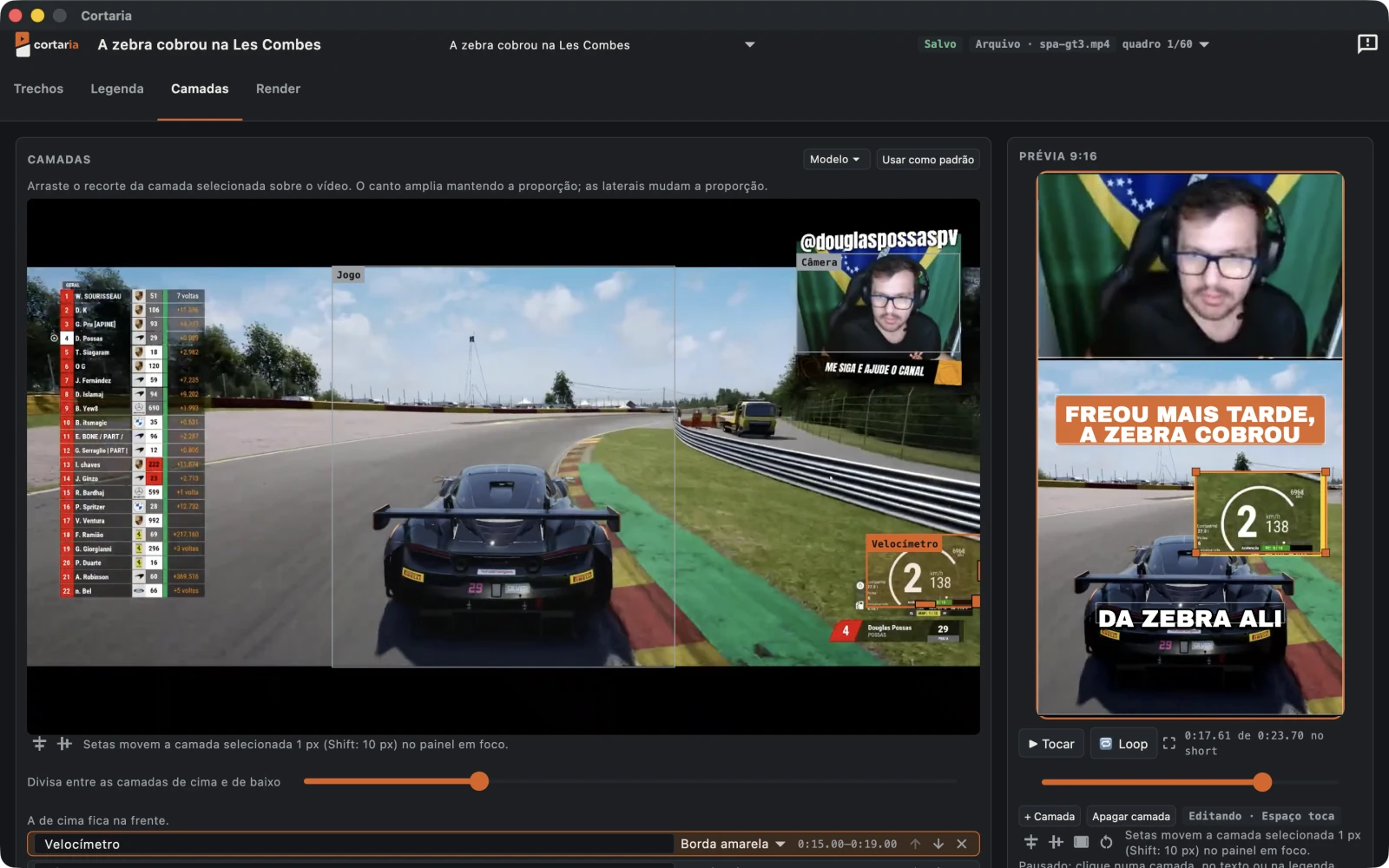Add a layer with + Camada
The image size is (1389, 868).
1050,817
